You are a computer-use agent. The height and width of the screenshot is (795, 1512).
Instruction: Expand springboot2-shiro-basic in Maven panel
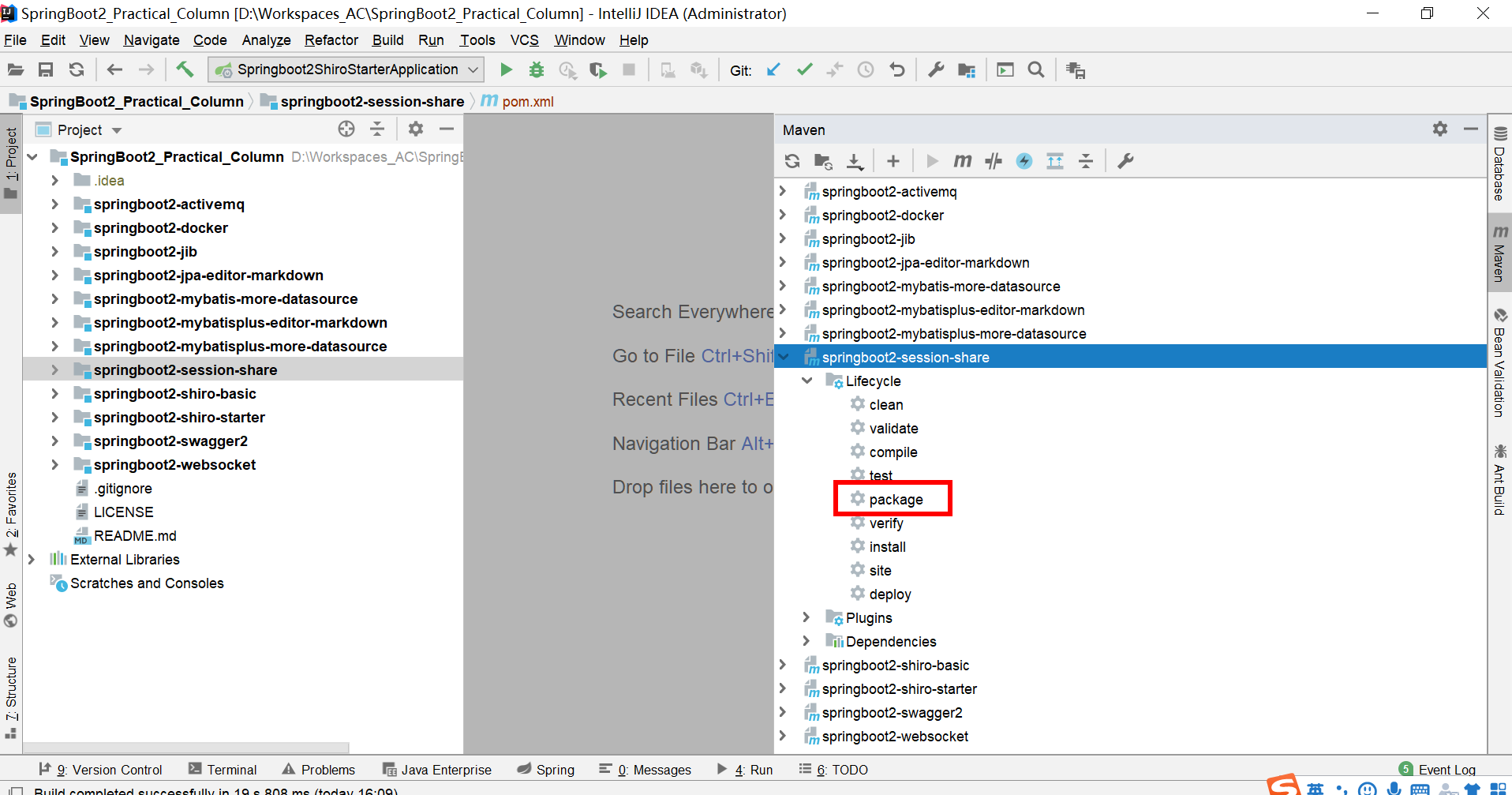783,665
